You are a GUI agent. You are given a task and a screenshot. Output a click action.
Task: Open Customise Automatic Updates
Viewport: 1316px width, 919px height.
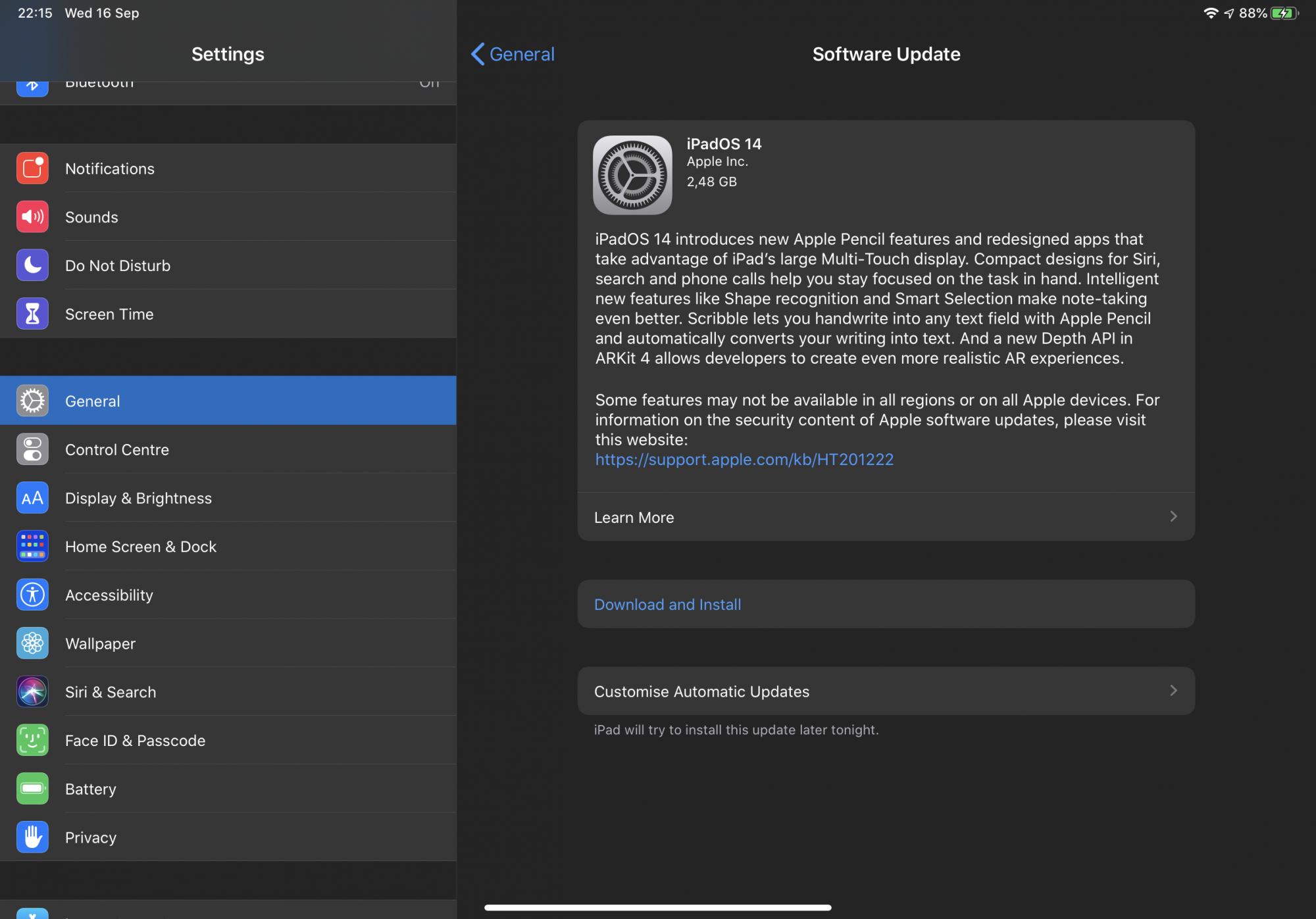[886, 691]
